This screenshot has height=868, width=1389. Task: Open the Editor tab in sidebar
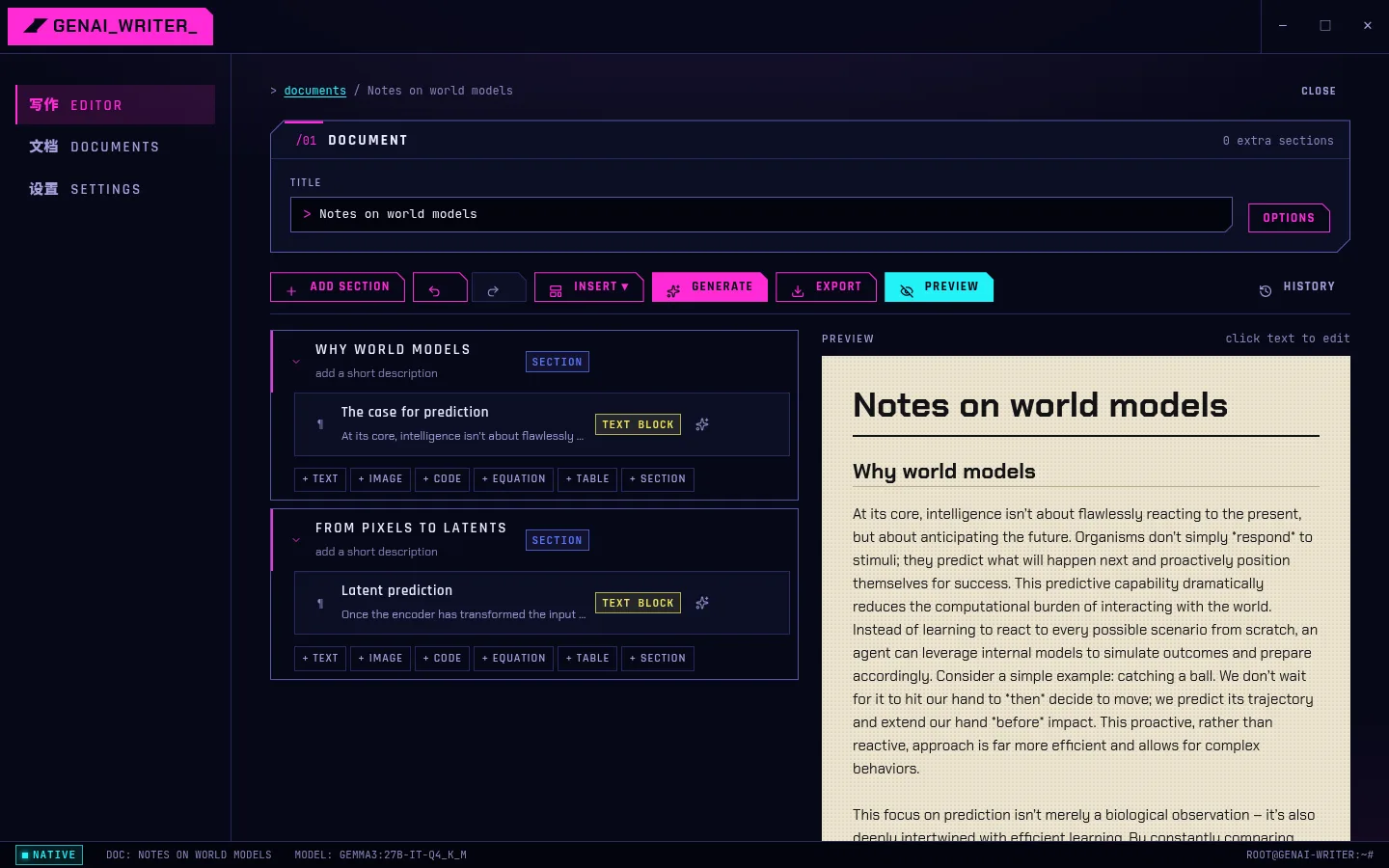click(115, 105)
